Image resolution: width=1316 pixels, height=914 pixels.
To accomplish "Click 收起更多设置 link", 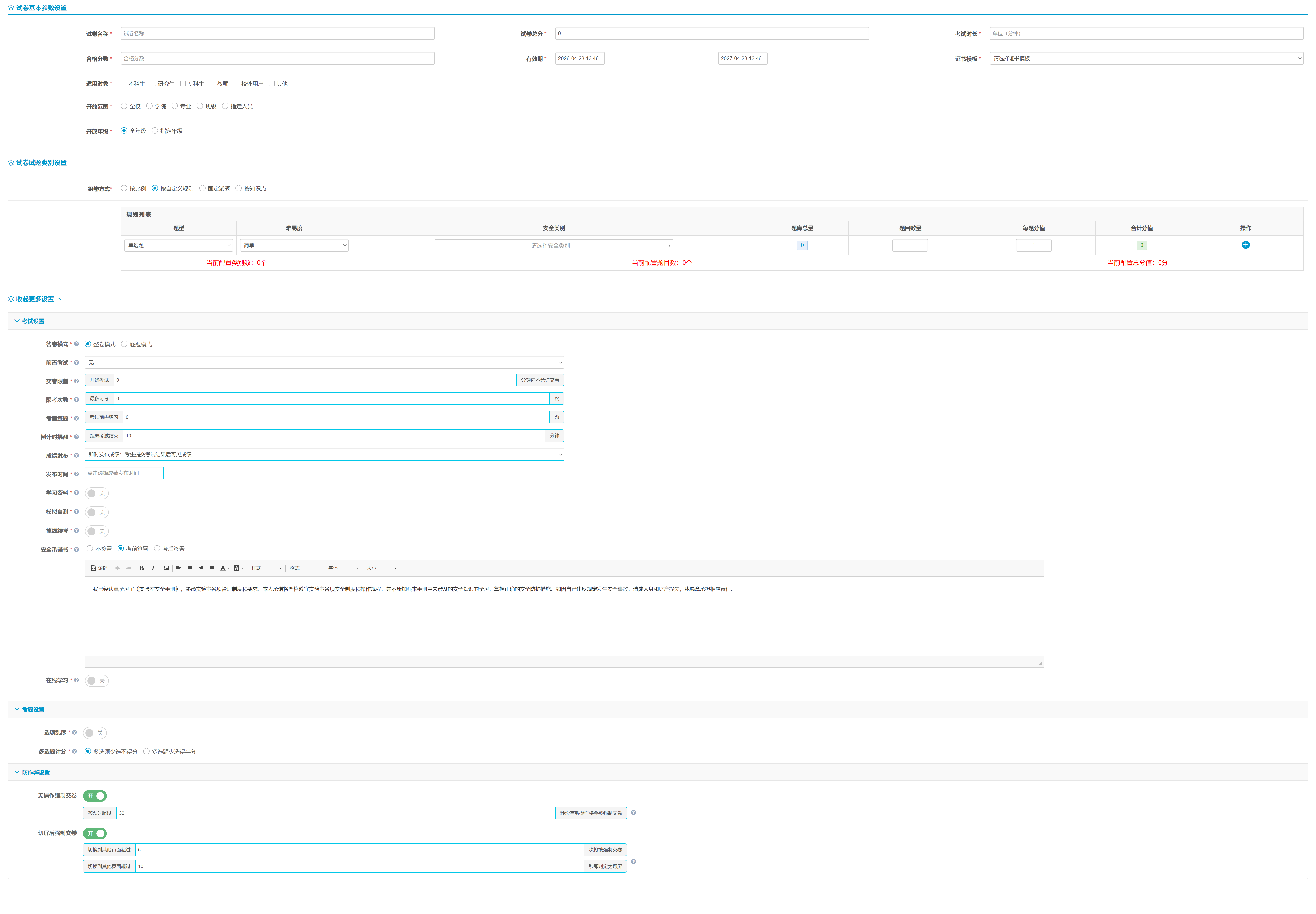I will (35, 299).
